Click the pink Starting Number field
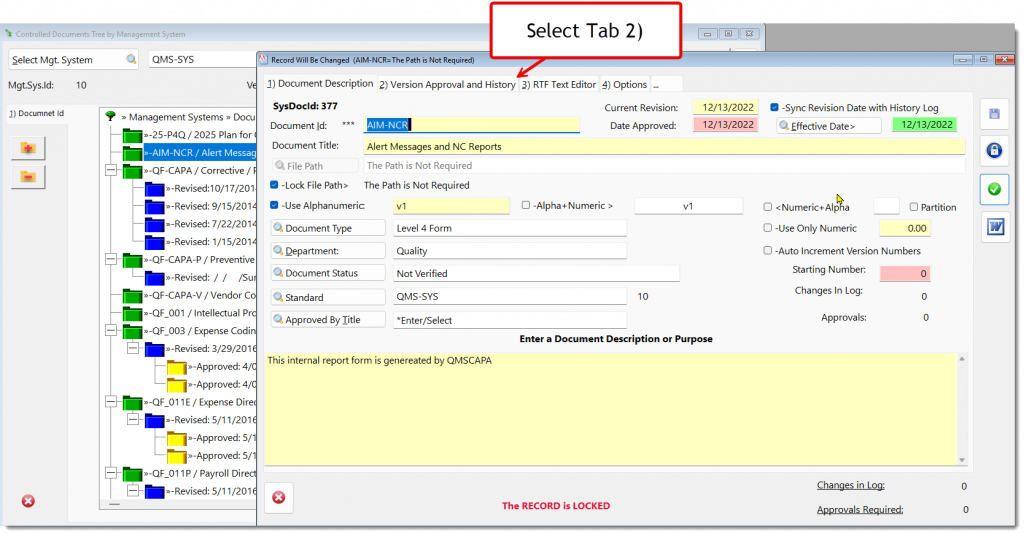1024x535 pixels. (x=904, y=273)
